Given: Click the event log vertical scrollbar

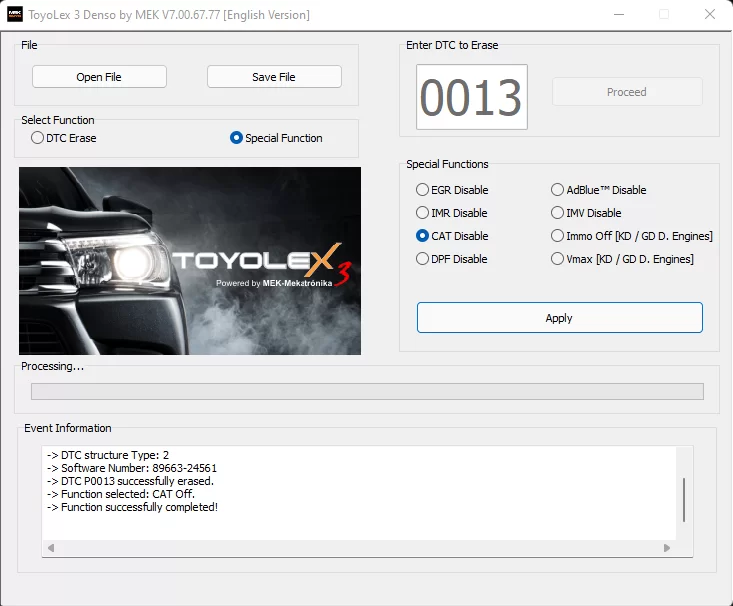Looking at the screenshot, I should tap(684, 499).
